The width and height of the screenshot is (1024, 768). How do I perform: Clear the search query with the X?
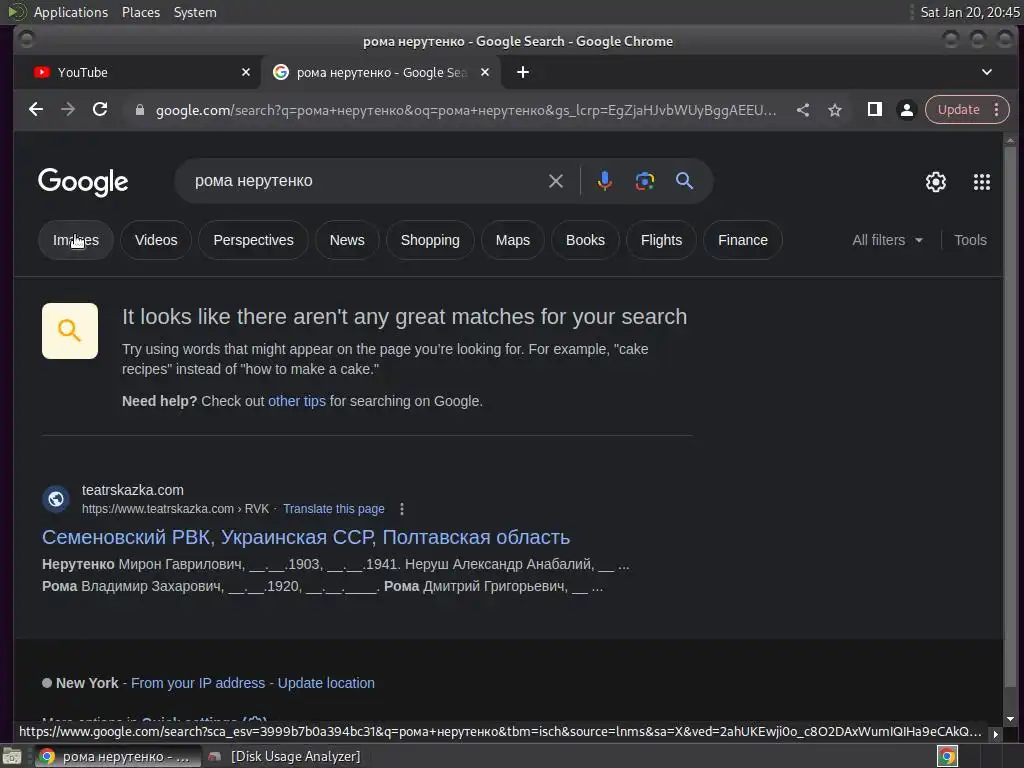556,181
